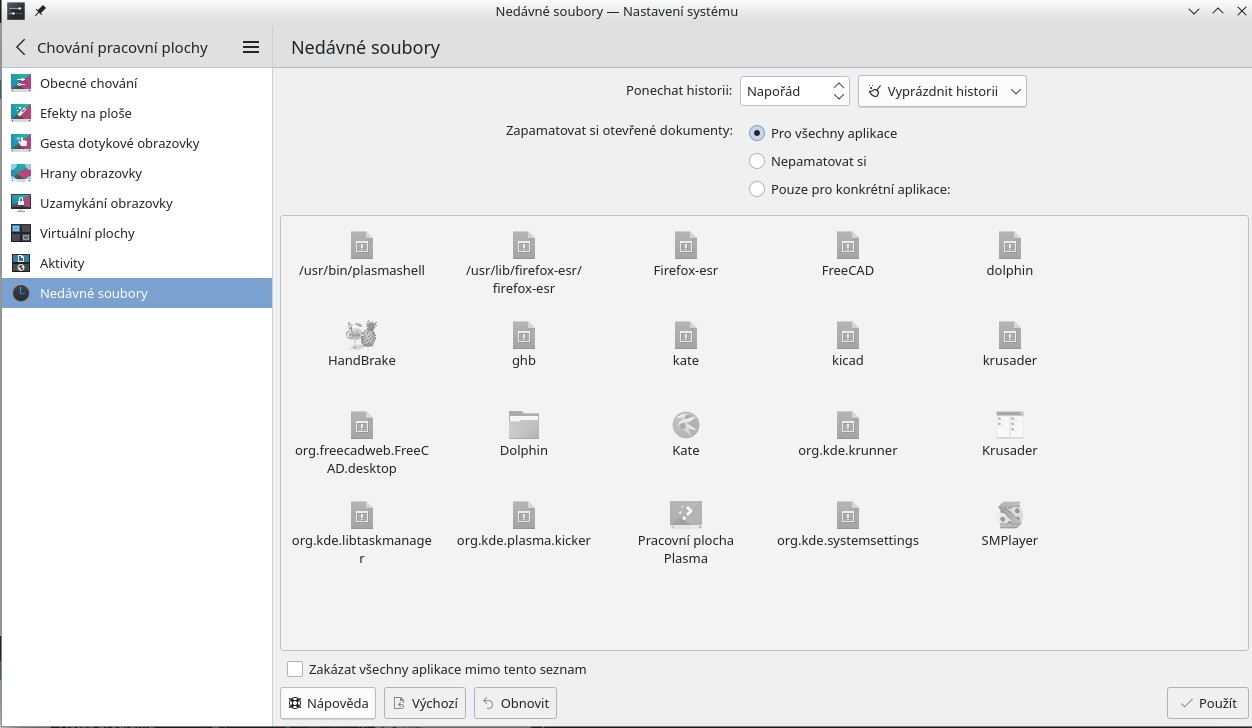Select the lowercase kate entry icon
Image resolution: width=1252 pixels, height=728 pixels.
[x=686, y=334]
